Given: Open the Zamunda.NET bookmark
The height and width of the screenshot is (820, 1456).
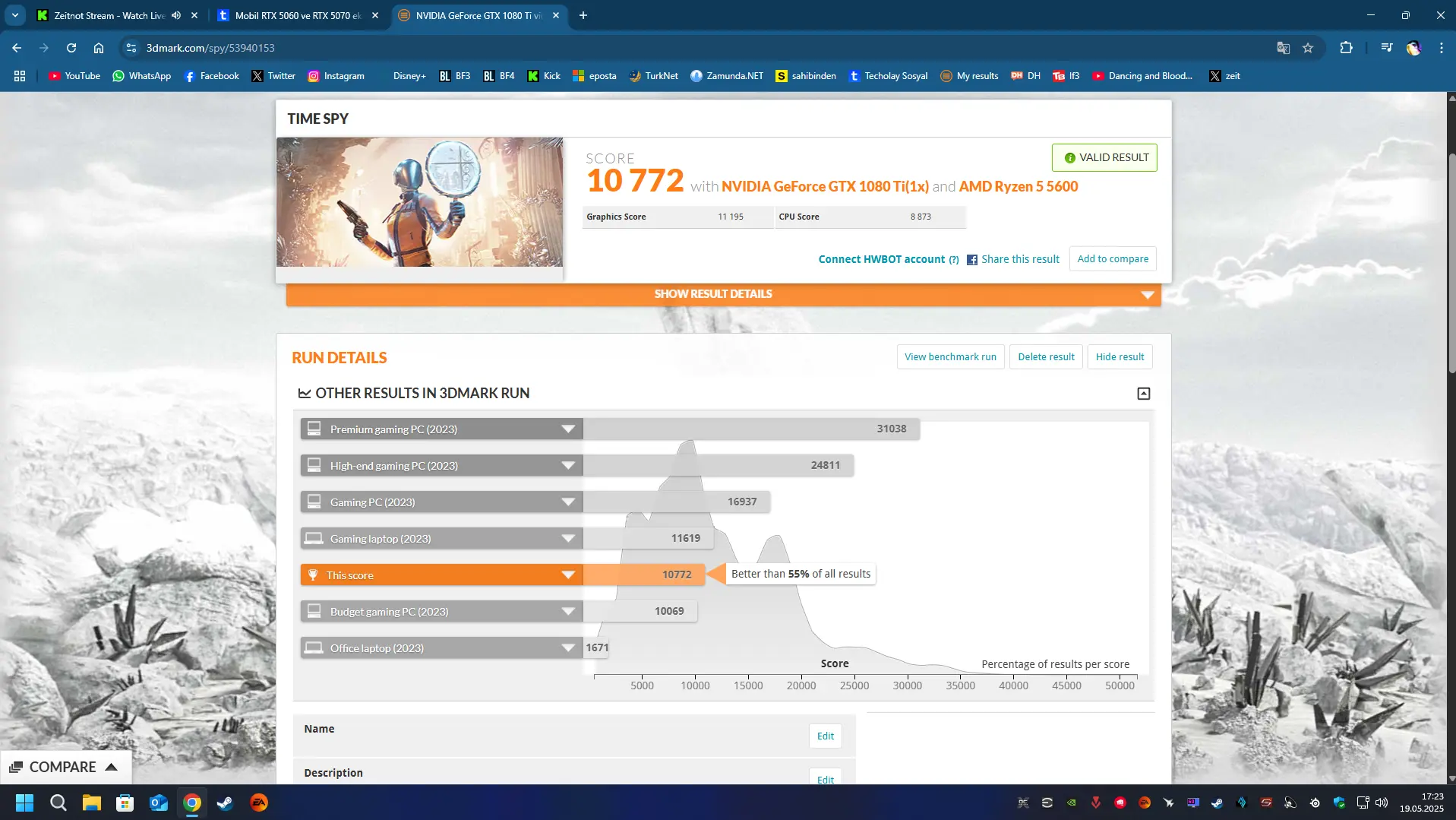Looking at the screenshot, I should [727, 76].
